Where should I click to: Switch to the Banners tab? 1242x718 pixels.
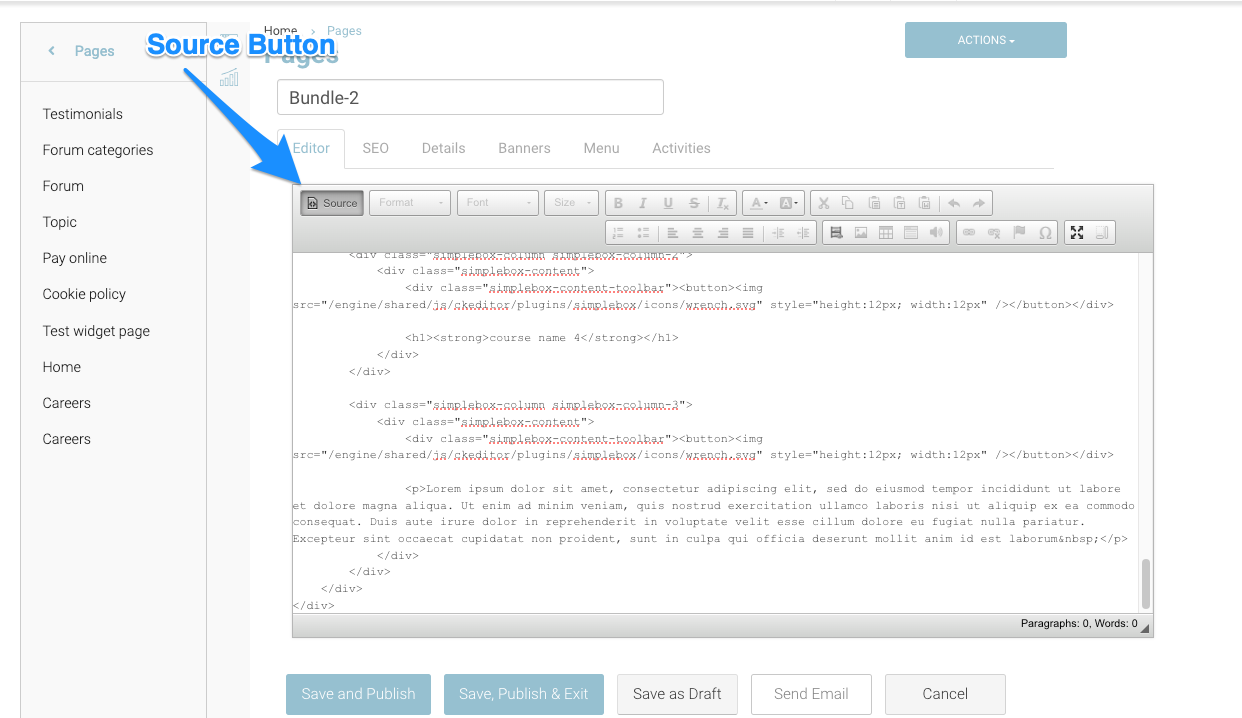point(524,148)
